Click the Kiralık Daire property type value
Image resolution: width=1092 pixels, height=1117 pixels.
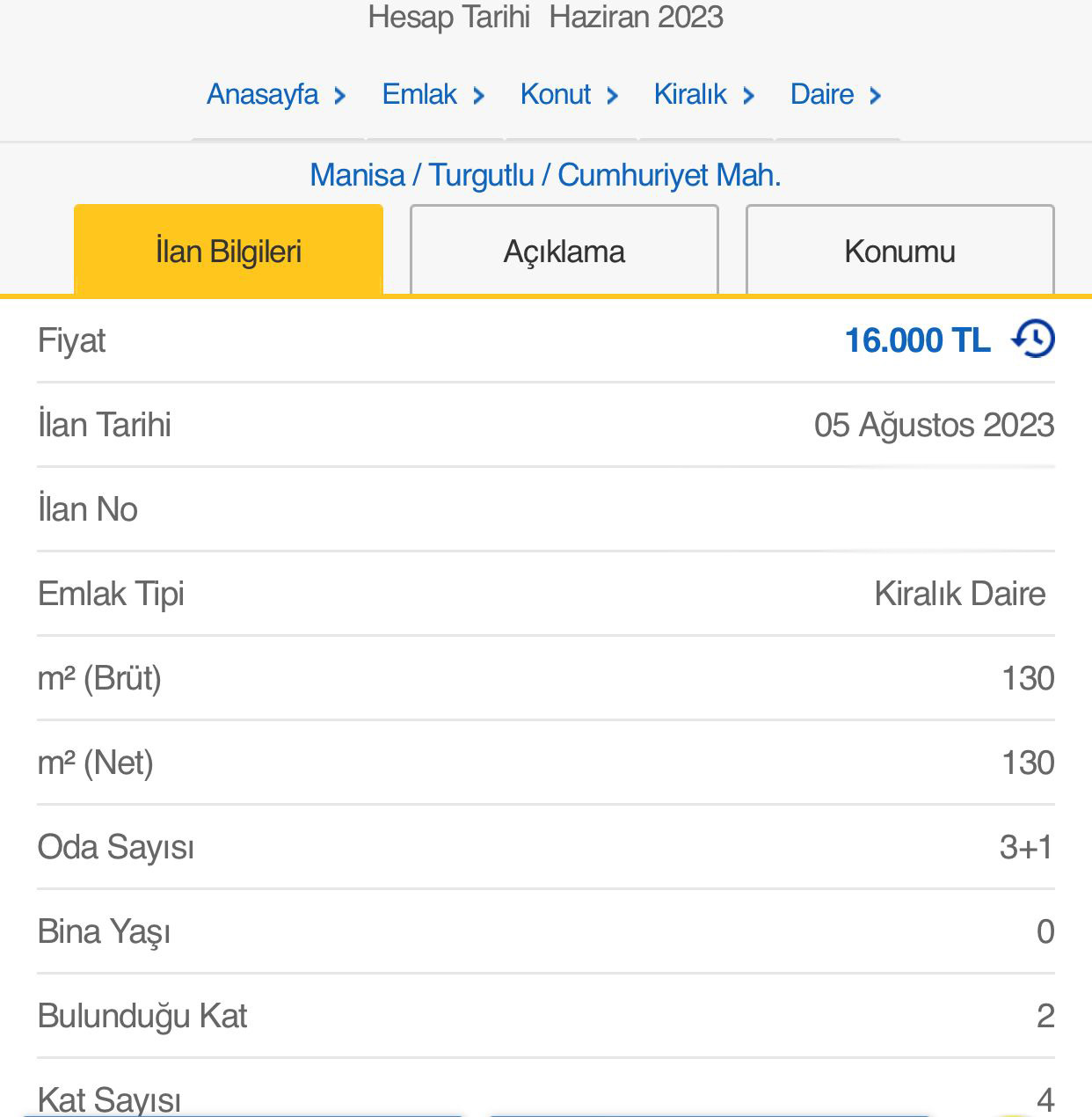[x=960, y=594]
